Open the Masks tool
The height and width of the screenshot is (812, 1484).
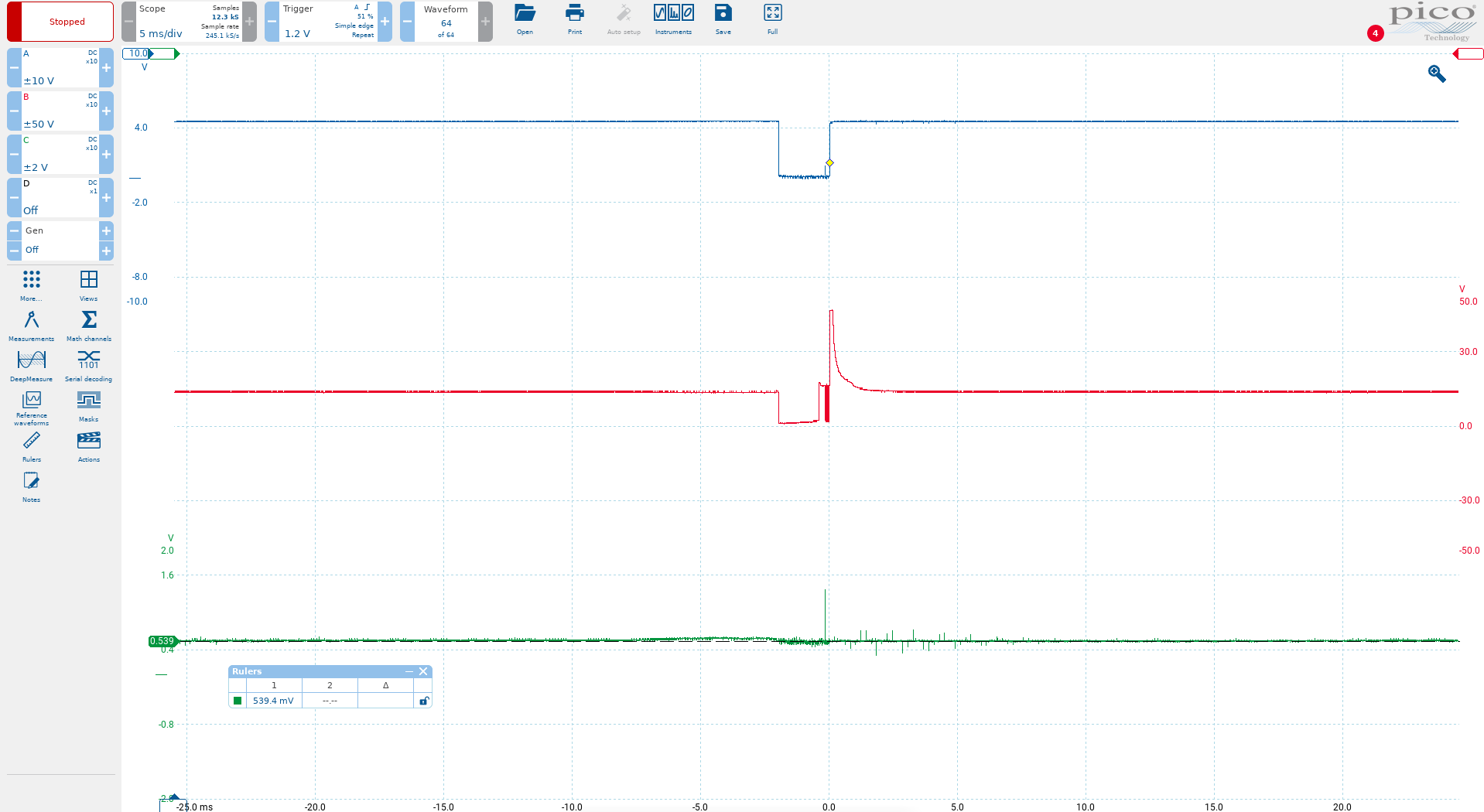coord(88,405)
